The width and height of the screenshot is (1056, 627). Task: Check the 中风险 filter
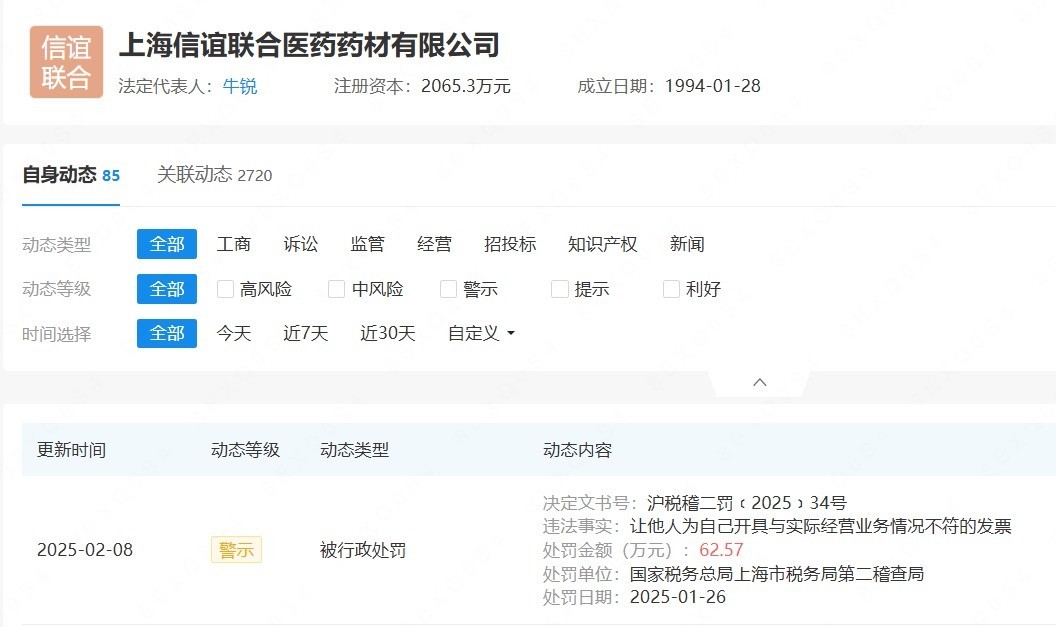336,288
